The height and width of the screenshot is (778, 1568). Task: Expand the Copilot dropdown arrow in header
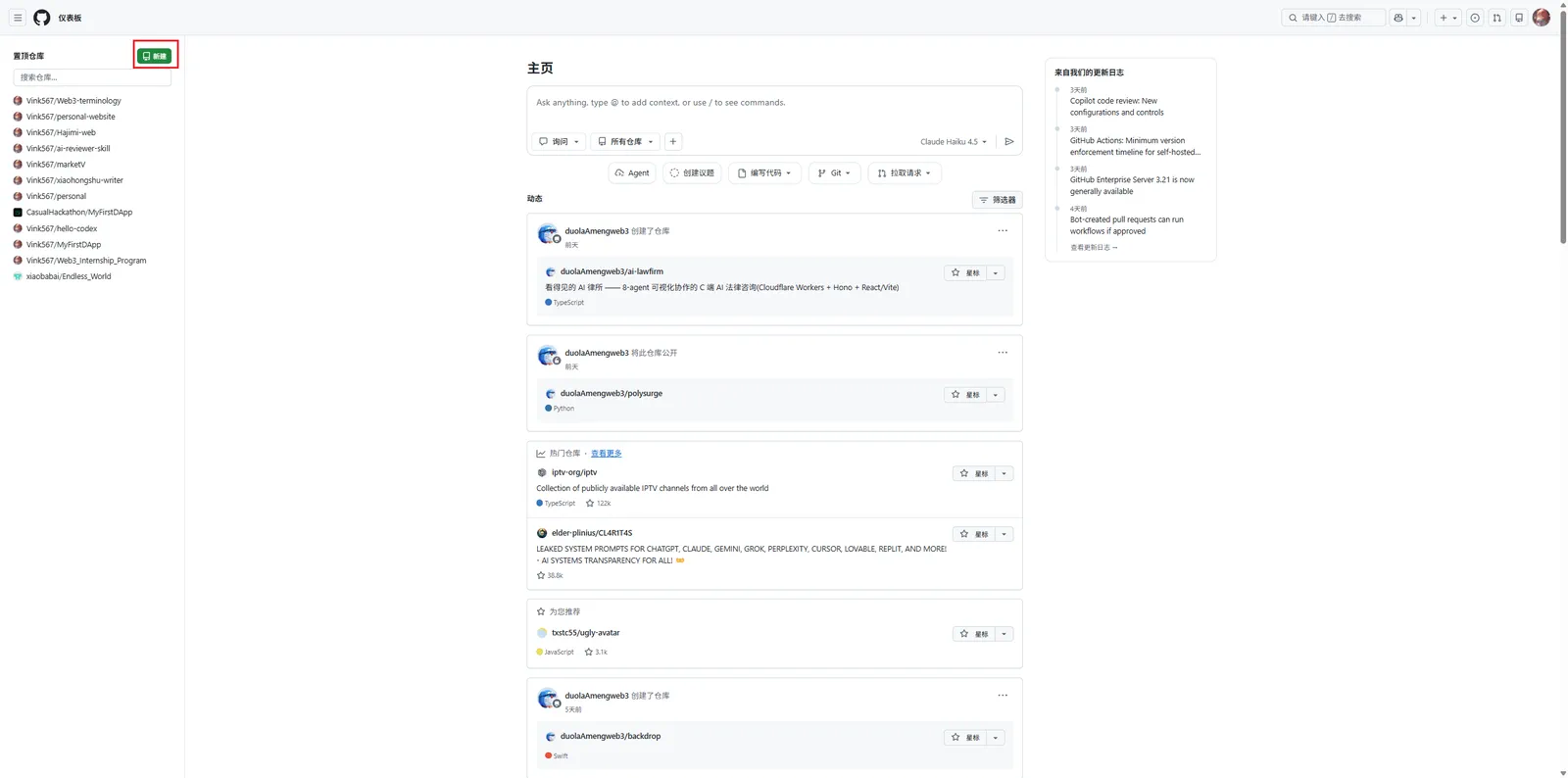pyautogui.click(x=1414, y=18)
